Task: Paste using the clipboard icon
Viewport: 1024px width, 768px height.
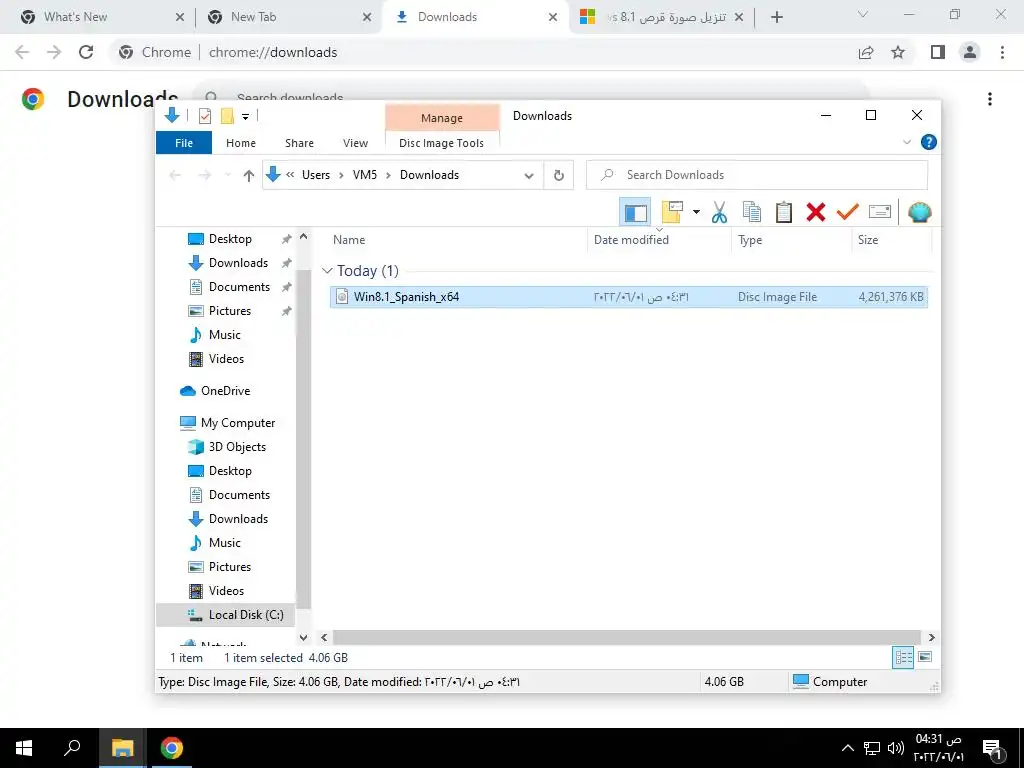Action: pyautogui.click(x=784, y=212)
